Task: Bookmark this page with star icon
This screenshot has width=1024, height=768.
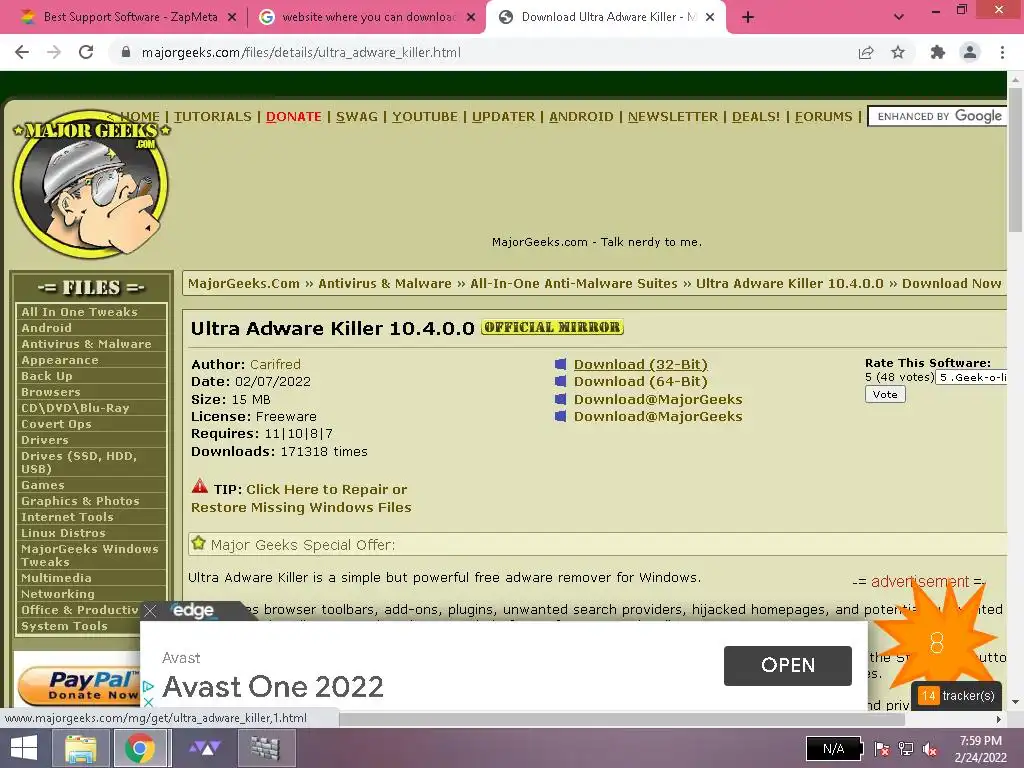Action: coord(898,52)
